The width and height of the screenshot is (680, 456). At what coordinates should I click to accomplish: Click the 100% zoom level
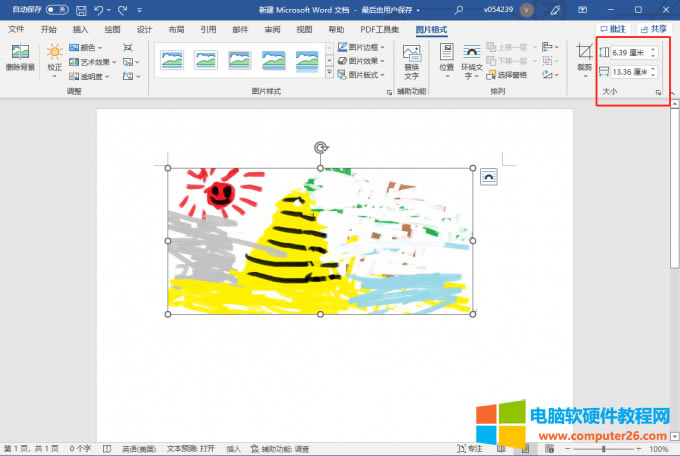(x=658, y=449)
